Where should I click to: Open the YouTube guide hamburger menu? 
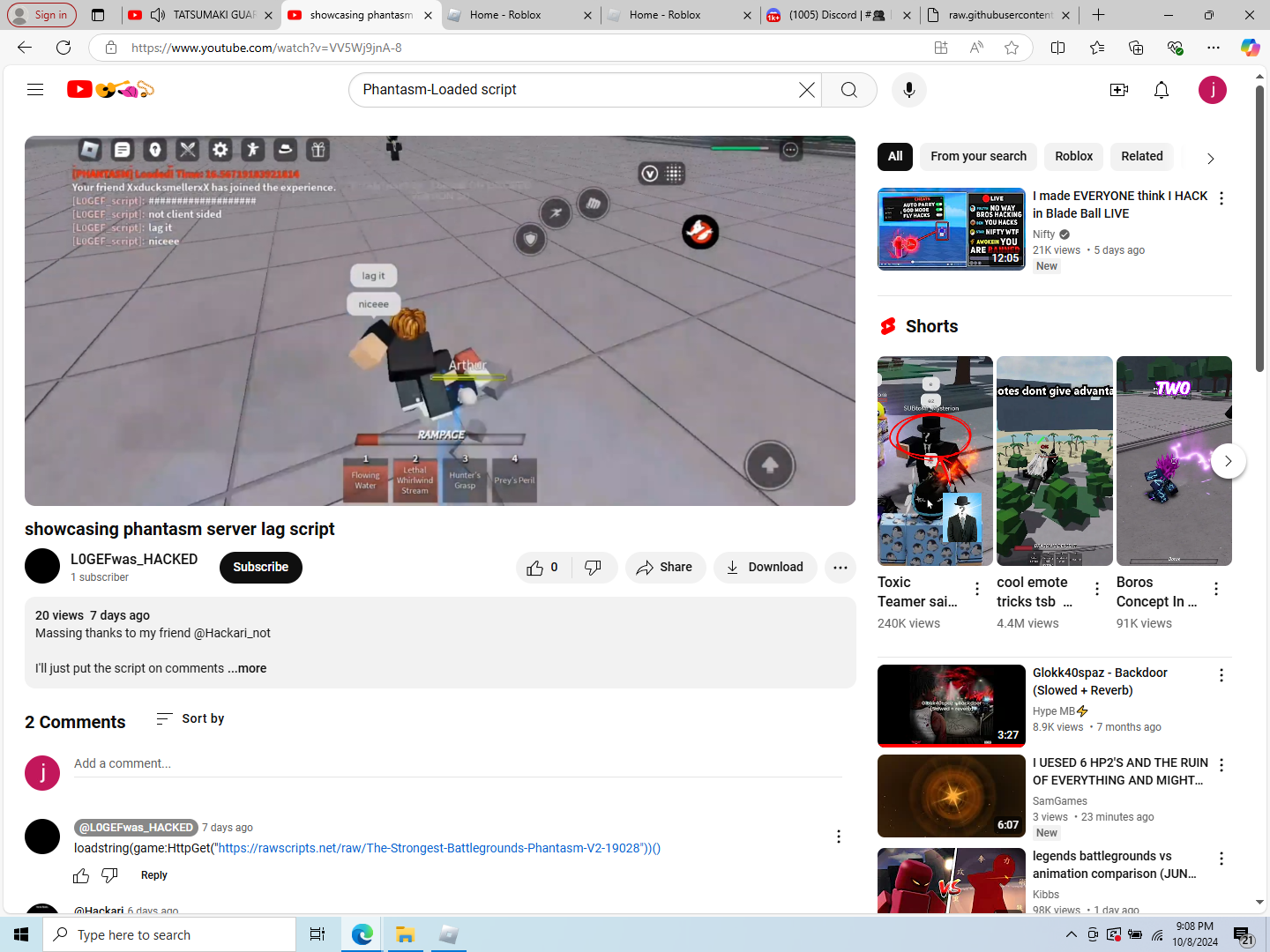coord(35,89)
